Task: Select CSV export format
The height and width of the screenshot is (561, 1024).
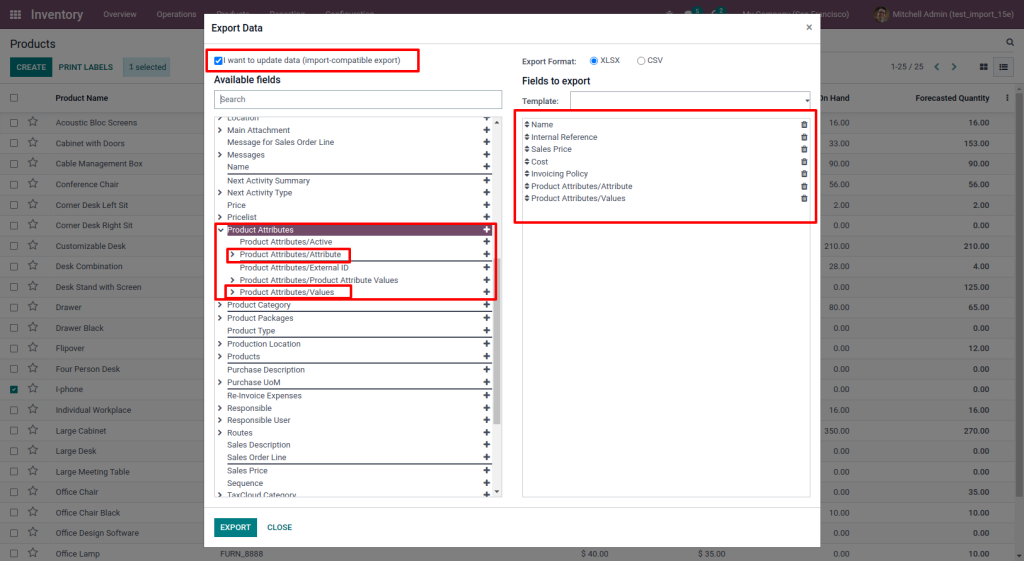Action: (x=641, y=61)
